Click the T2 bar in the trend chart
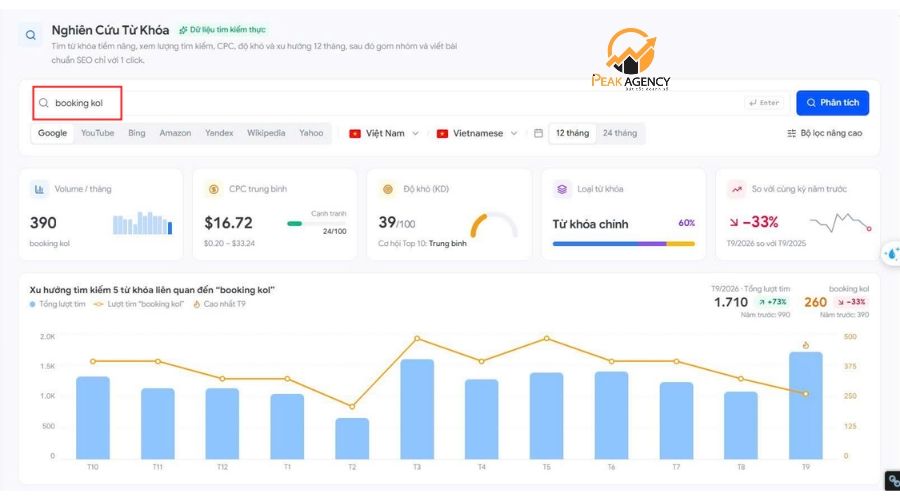Screen dimensions: 900x500 [352, 439]
